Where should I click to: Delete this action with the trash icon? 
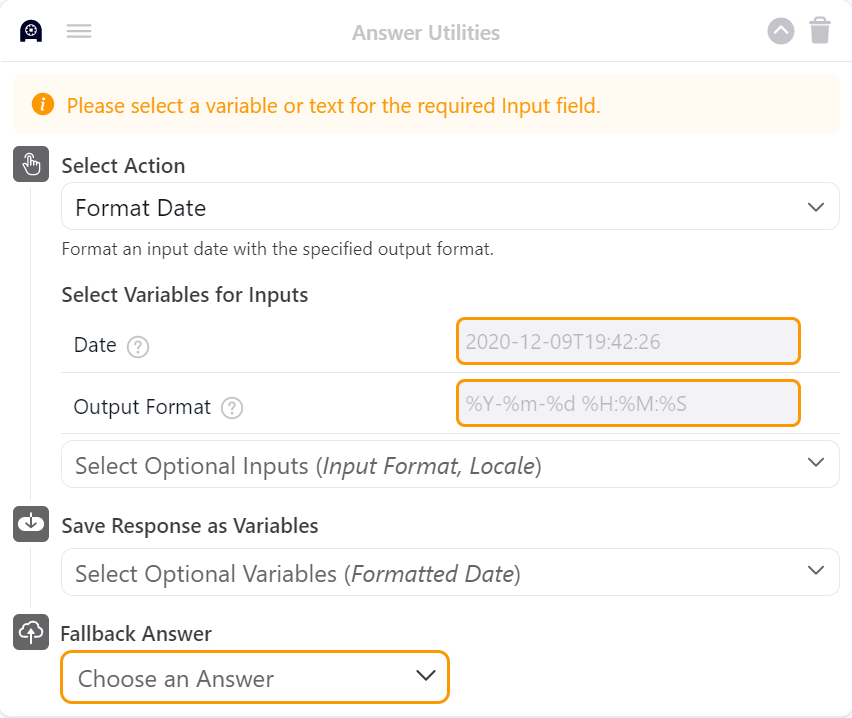coord(820,31)
